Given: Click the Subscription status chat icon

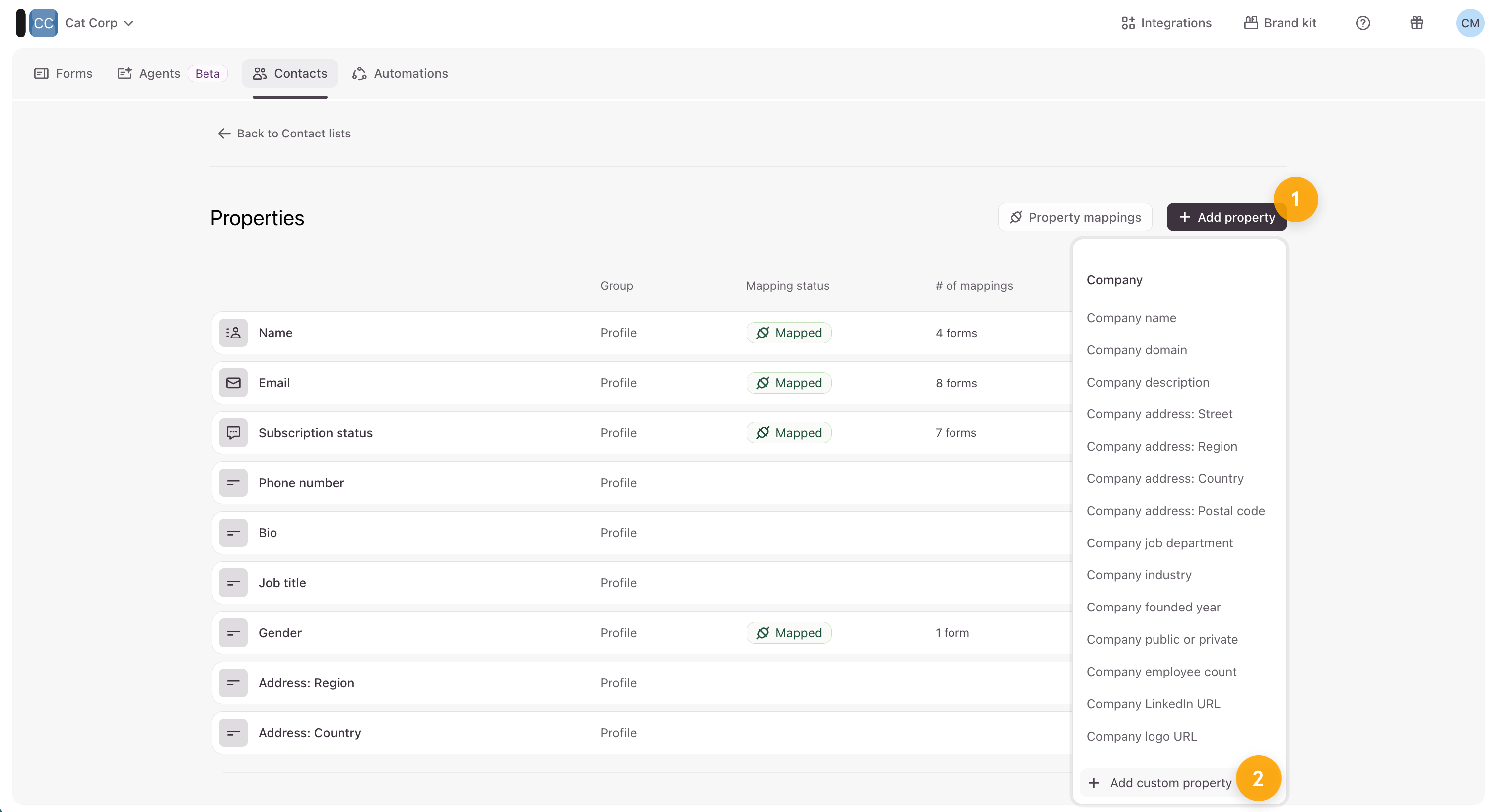Looking at the screenshot, I should click(x=233, y=433).
